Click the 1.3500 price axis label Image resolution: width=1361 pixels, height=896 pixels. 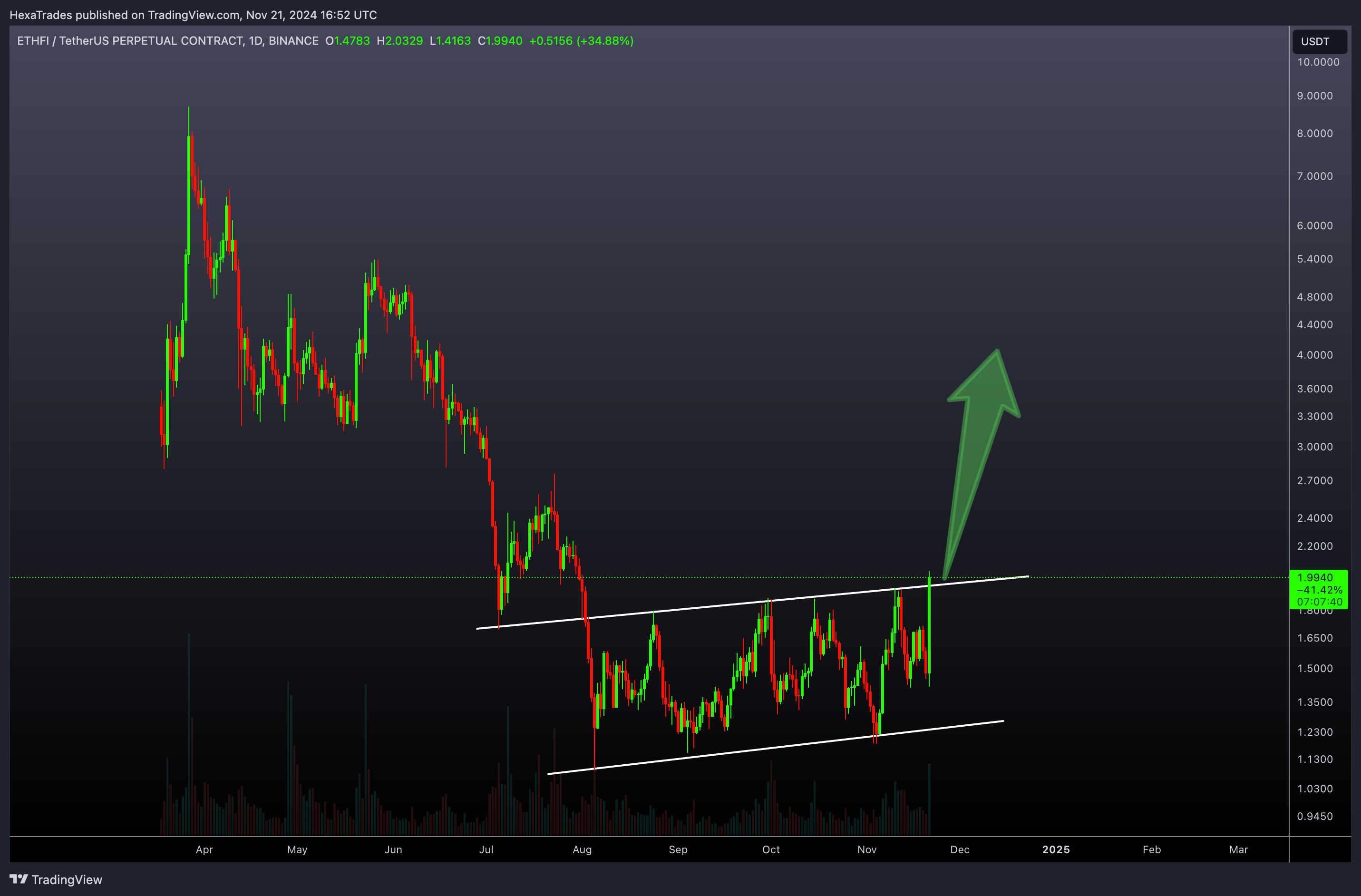pyautogui.click(x=1315, y=701)
